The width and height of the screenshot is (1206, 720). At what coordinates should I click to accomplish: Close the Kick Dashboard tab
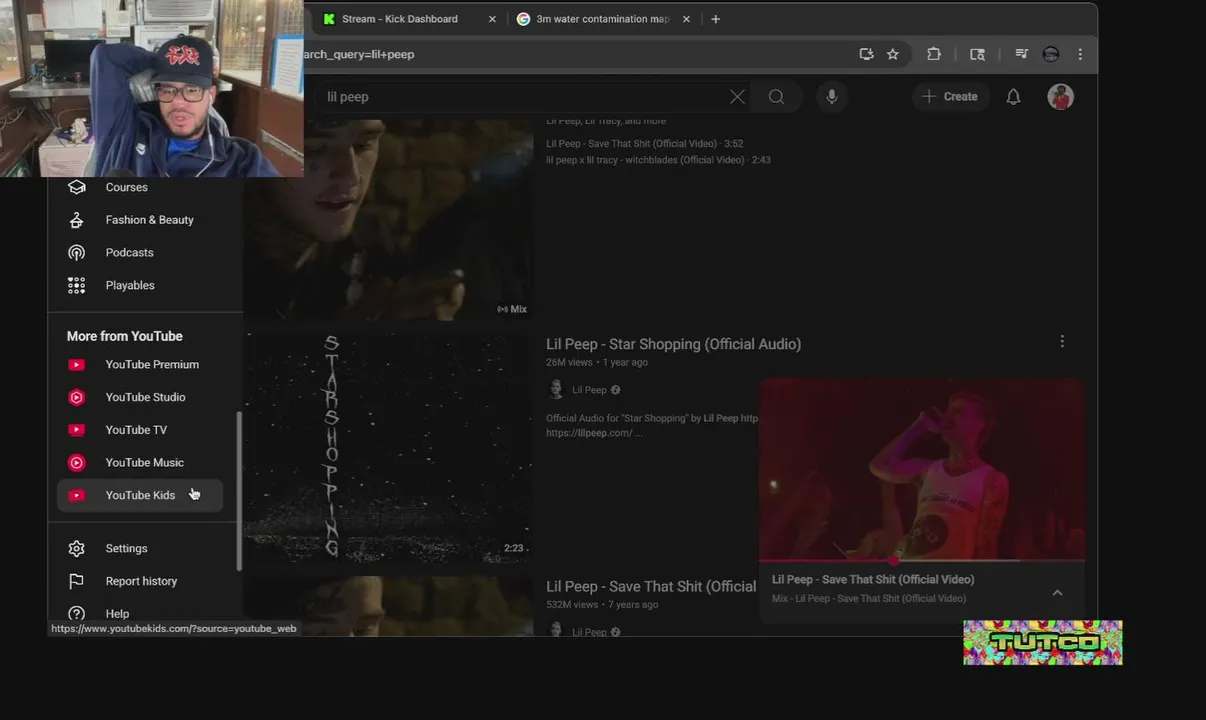pos(492,19)
